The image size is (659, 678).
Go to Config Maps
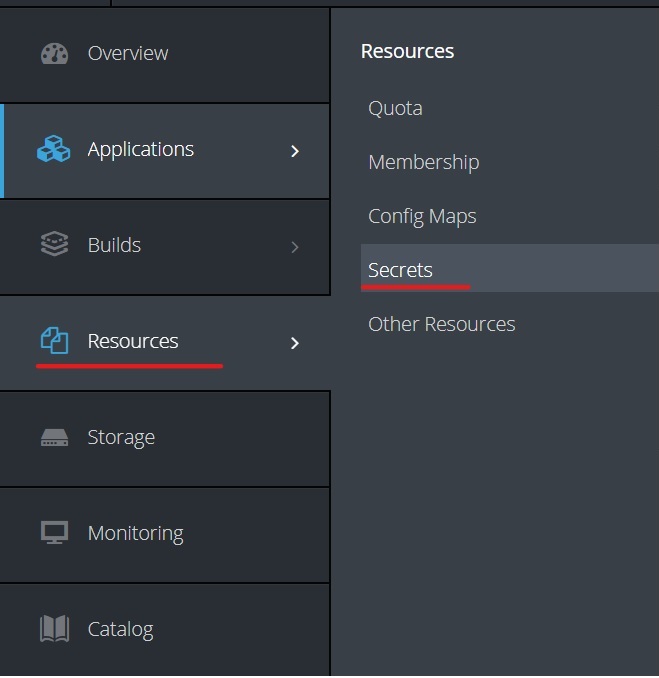pyautogui.click(x=422, y=216)
